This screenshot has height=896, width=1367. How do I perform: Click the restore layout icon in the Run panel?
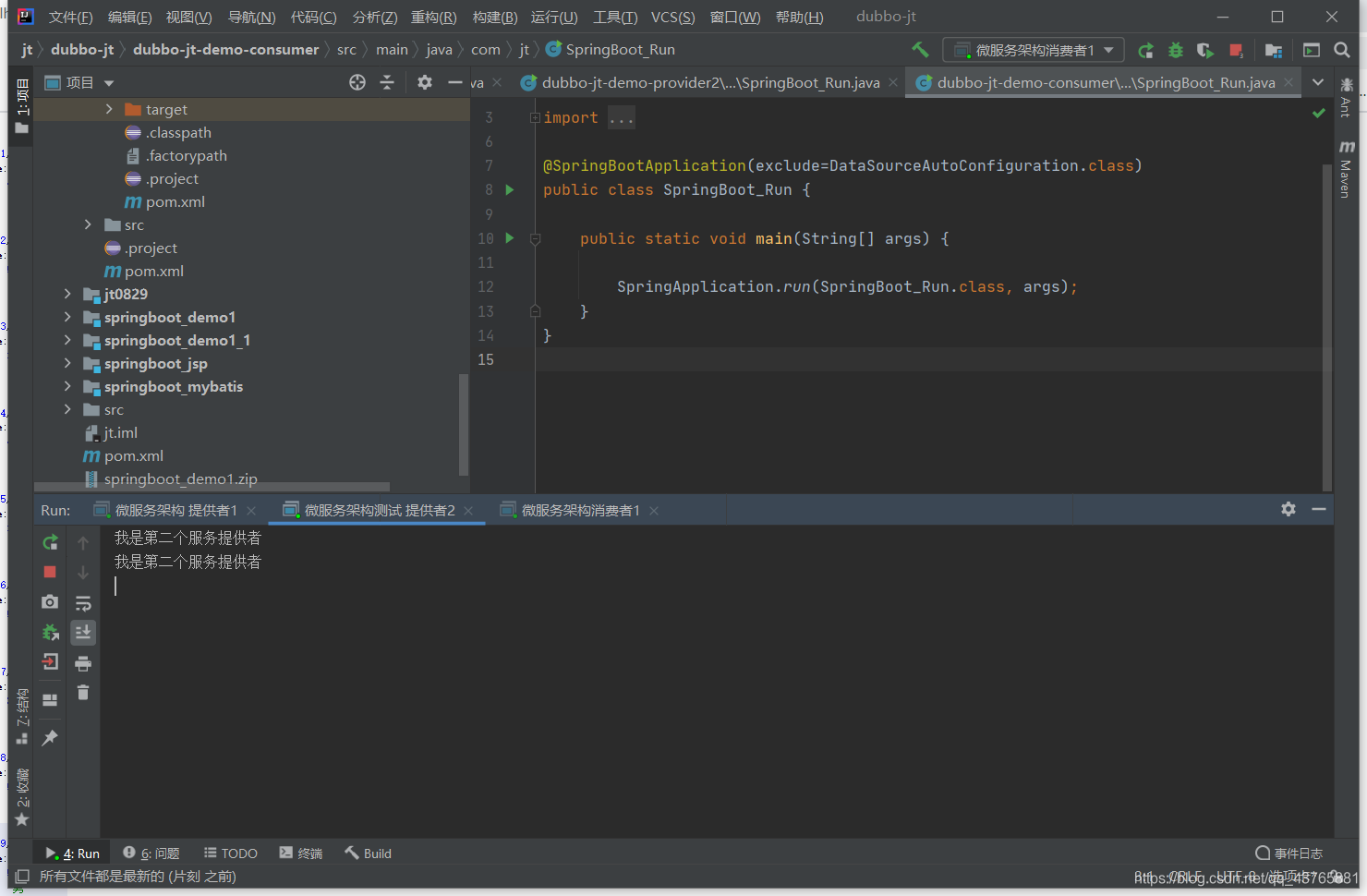tap(50, 699)
